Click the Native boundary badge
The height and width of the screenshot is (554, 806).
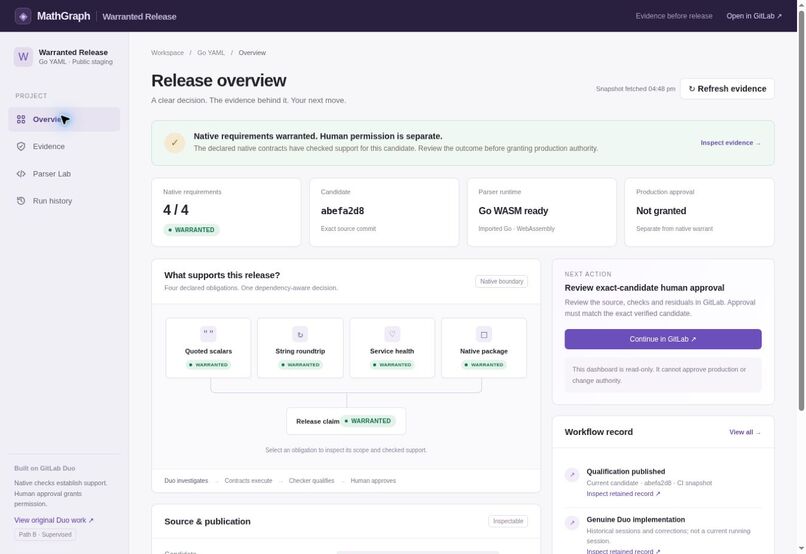click(501, 282)
